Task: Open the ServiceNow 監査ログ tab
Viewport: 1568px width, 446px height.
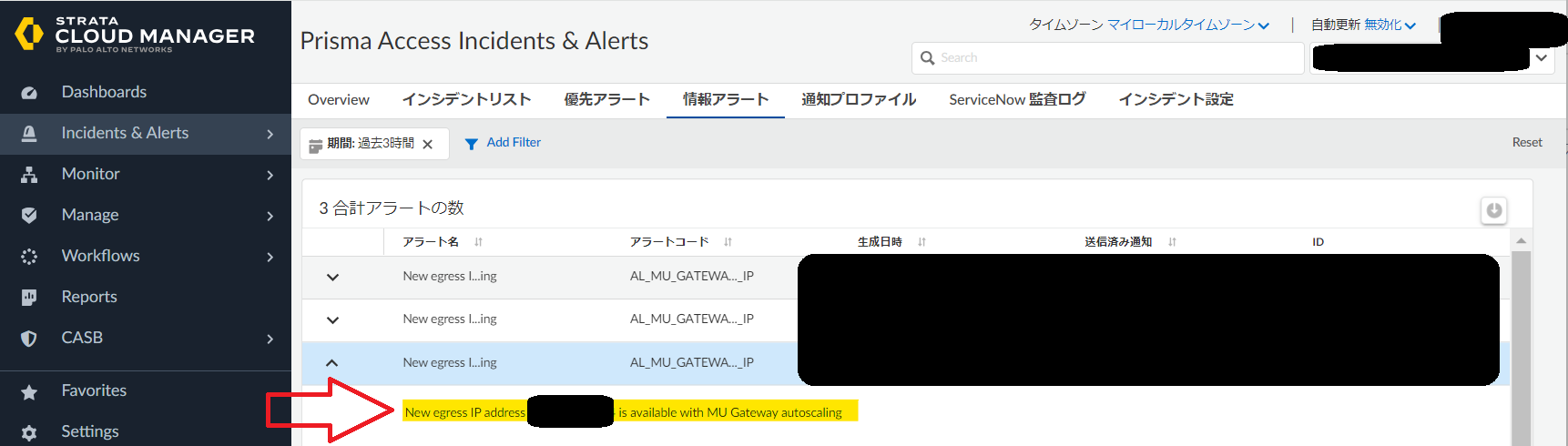Action: [1017, 100]
